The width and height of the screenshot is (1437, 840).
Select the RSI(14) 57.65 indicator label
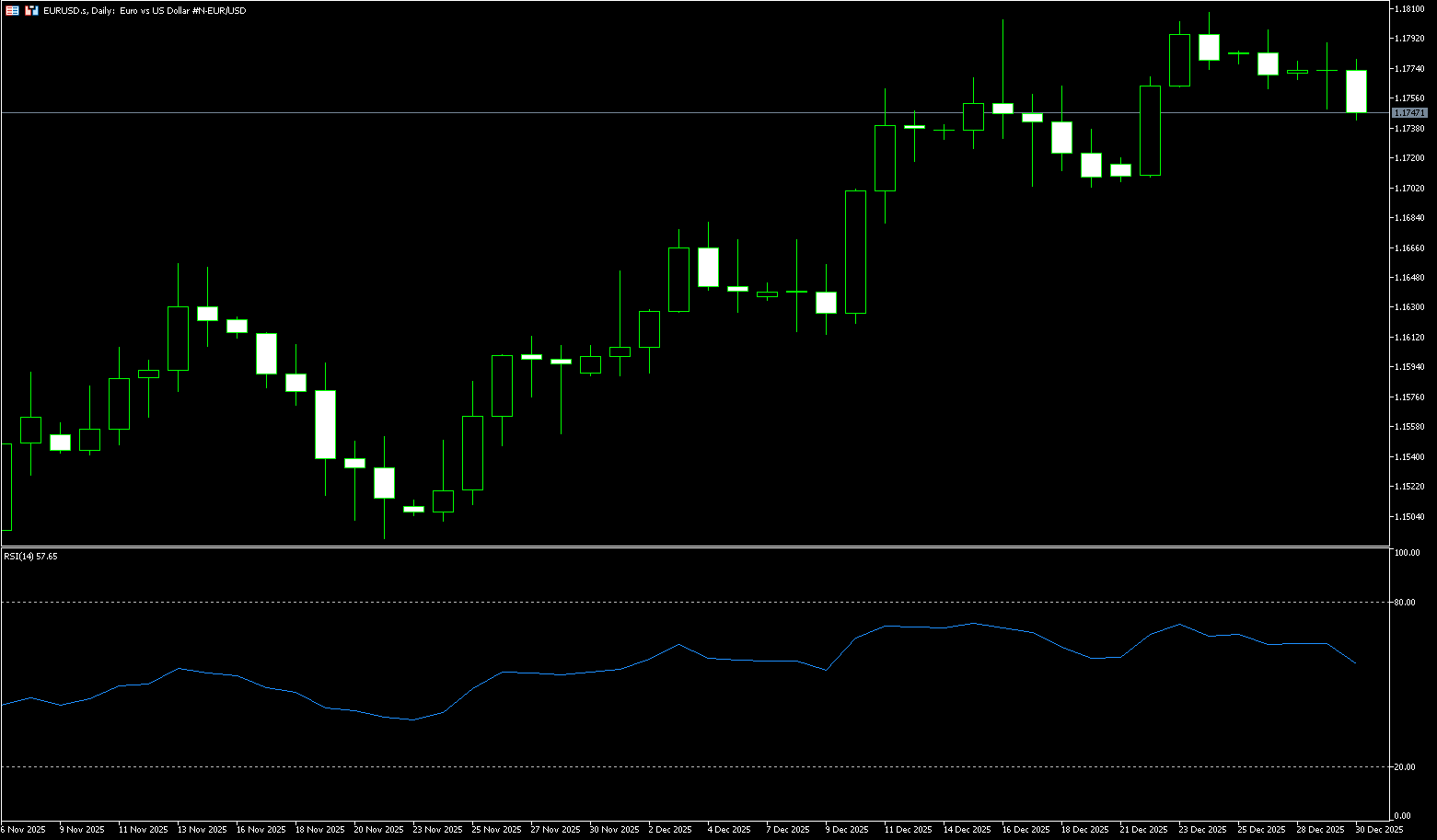click(30, 557)
